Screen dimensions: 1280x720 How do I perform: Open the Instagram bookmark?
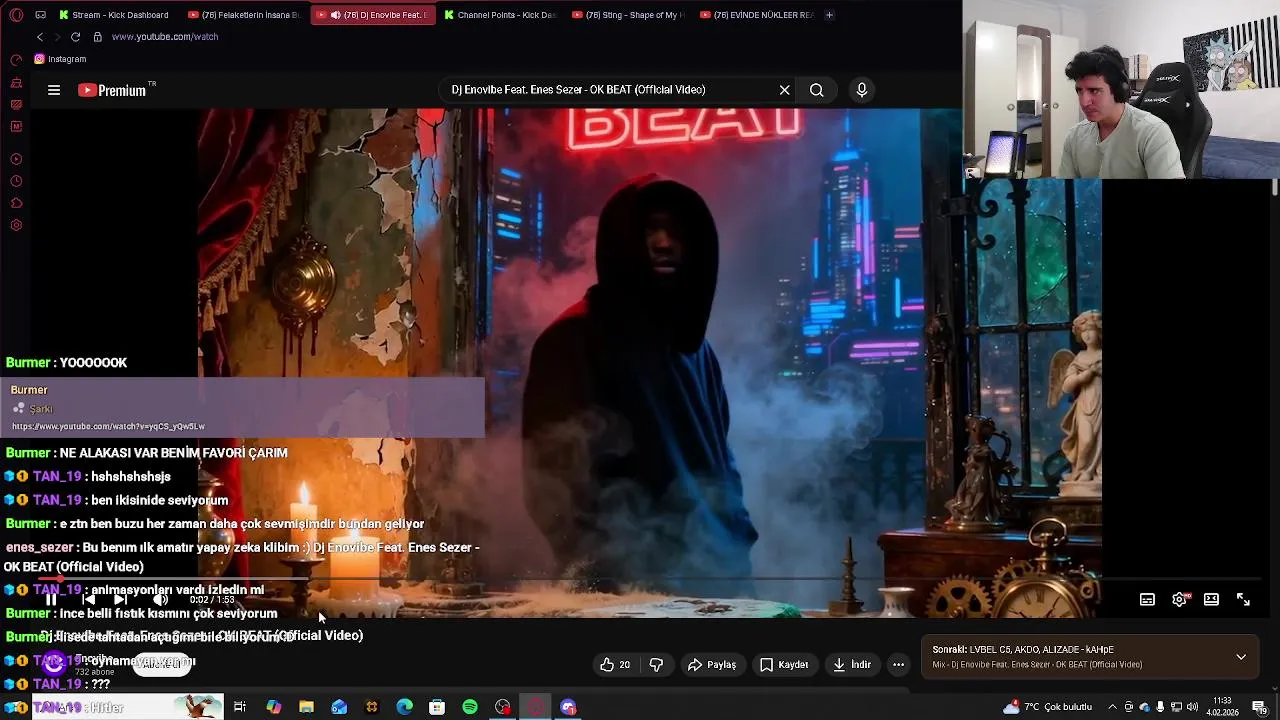click(60, 59)
